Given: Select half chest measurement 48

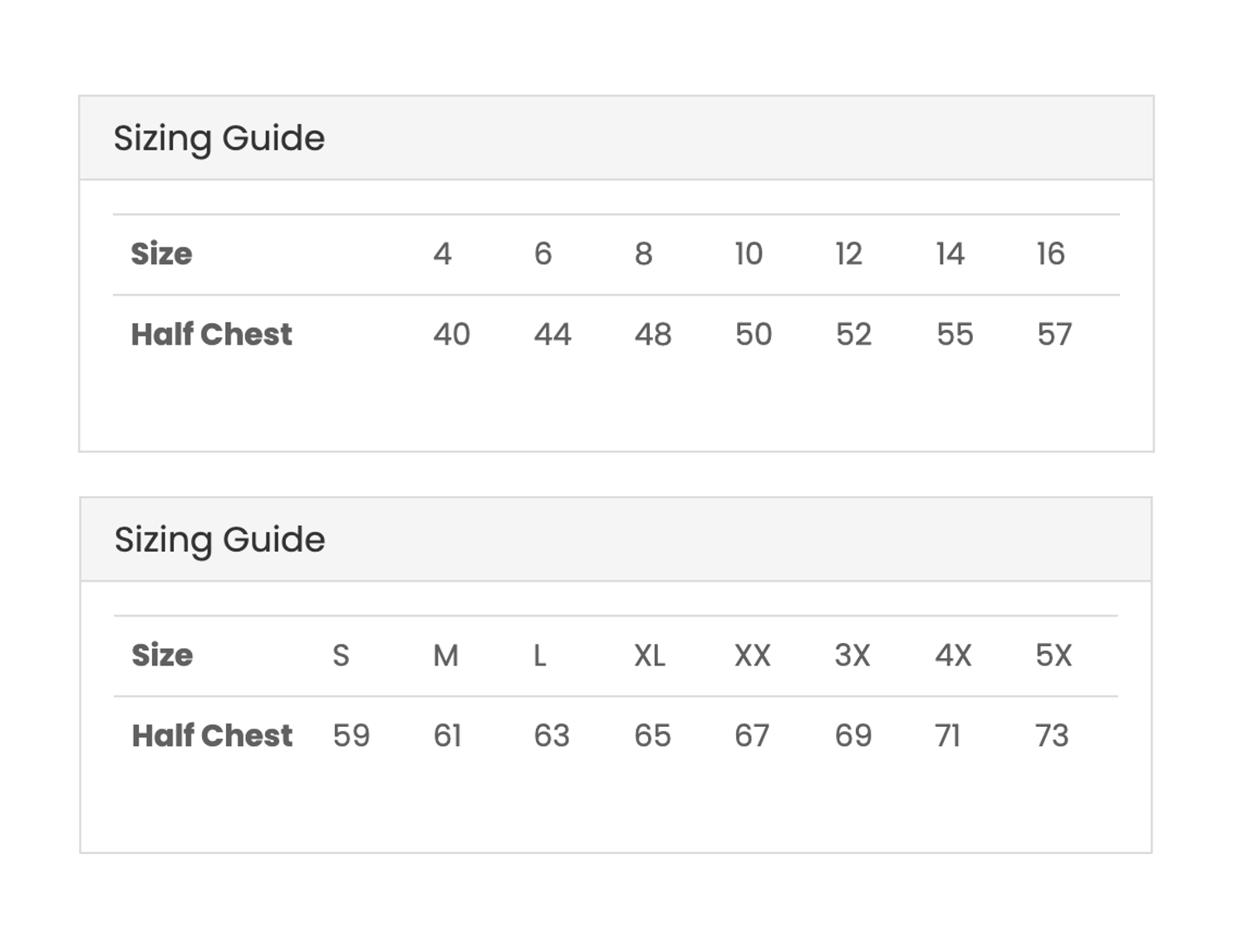Looking at the screenshot, I should tap(653, 335).
